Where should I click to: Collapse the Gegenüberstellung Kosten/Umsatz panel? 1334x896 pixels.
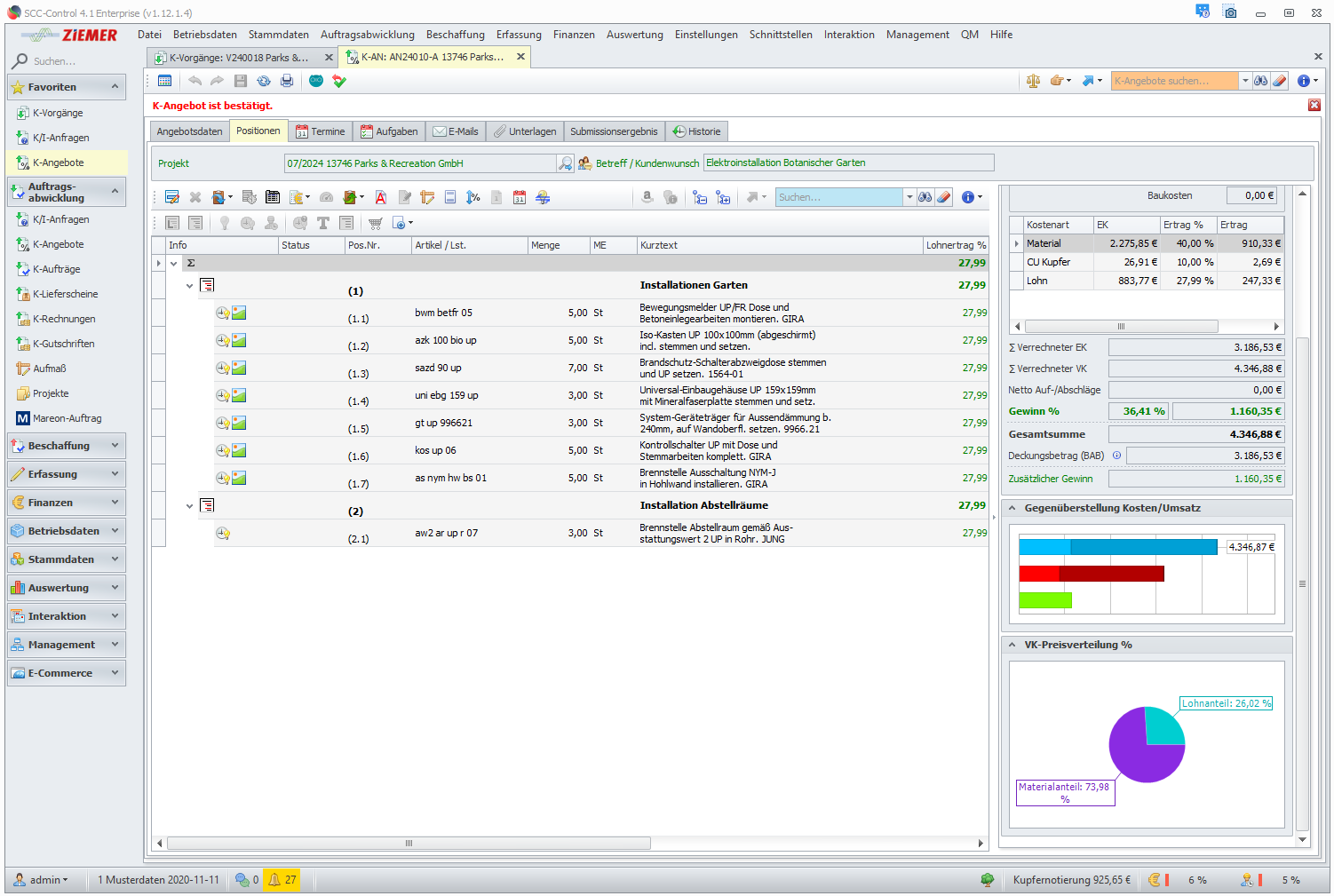point(1012,508)
